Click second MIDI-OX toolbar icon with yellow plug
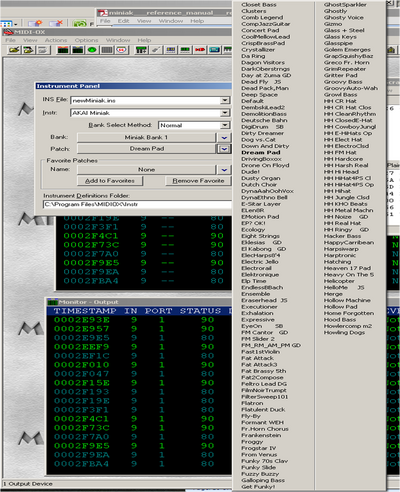Image resolution: width=400 pixels, height=492 pixels. [x=29, y=50]
